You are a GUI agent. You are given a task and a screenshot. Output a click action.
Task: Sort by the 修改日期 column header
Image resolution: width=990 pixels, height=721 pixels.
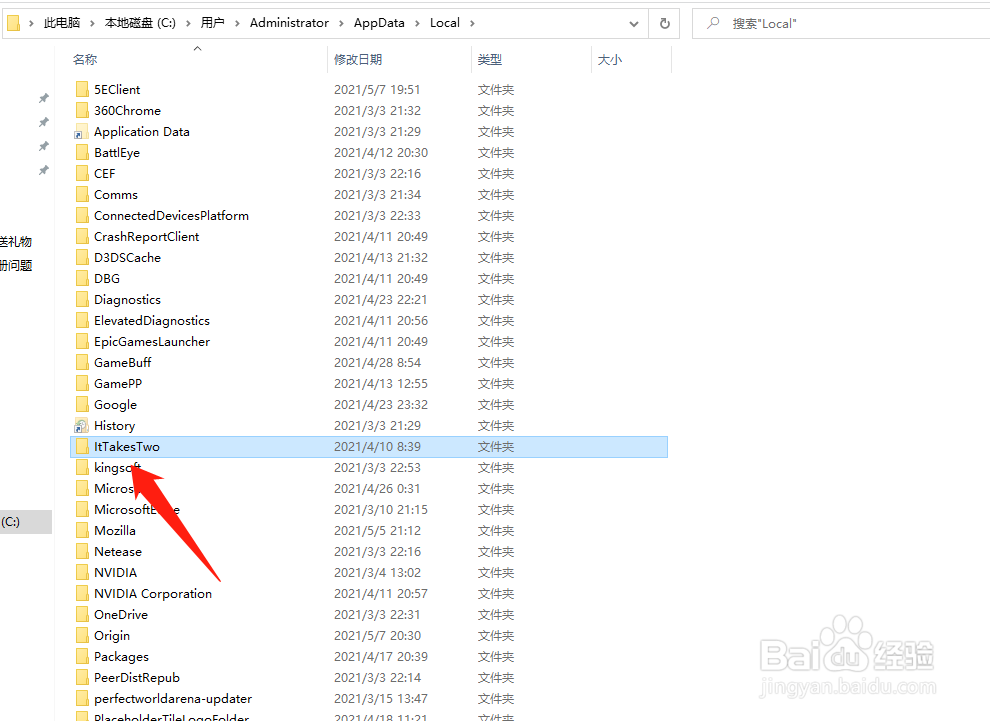(358, 59)
